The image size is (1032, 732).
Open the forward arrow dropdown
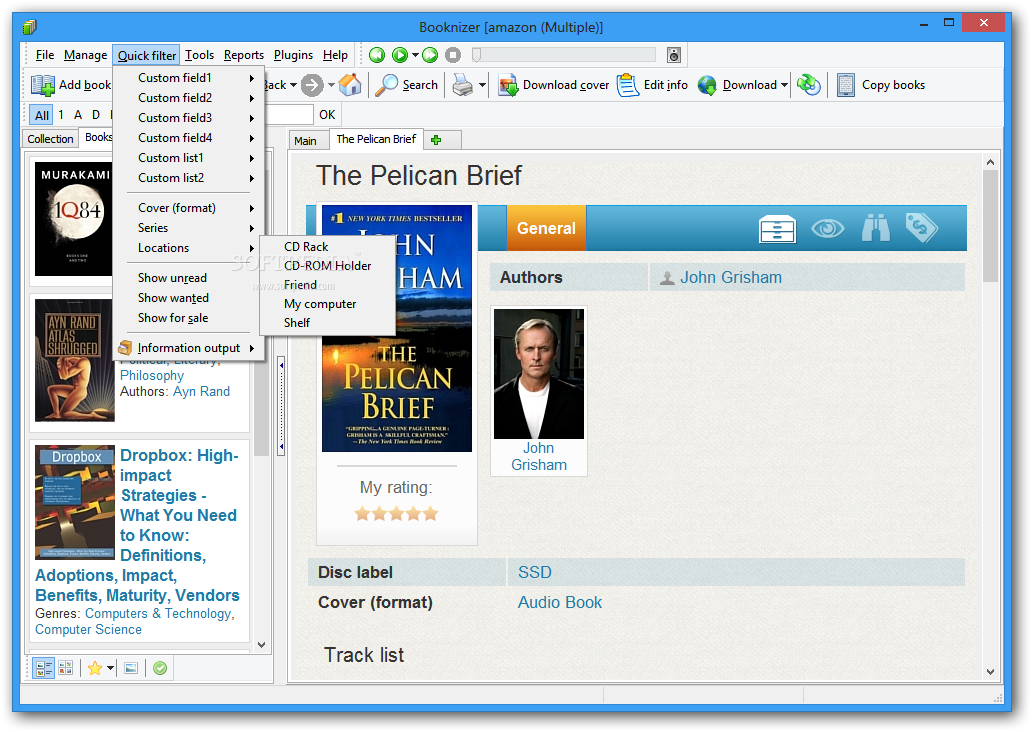tap(331, 85)
